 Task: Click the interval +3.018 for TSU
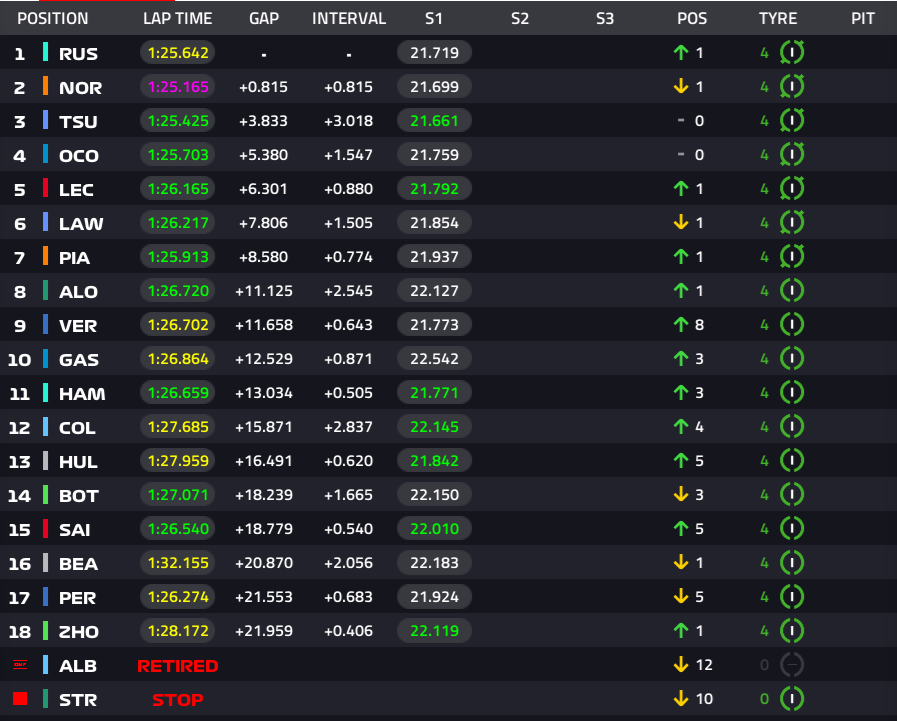click(348, 121)
